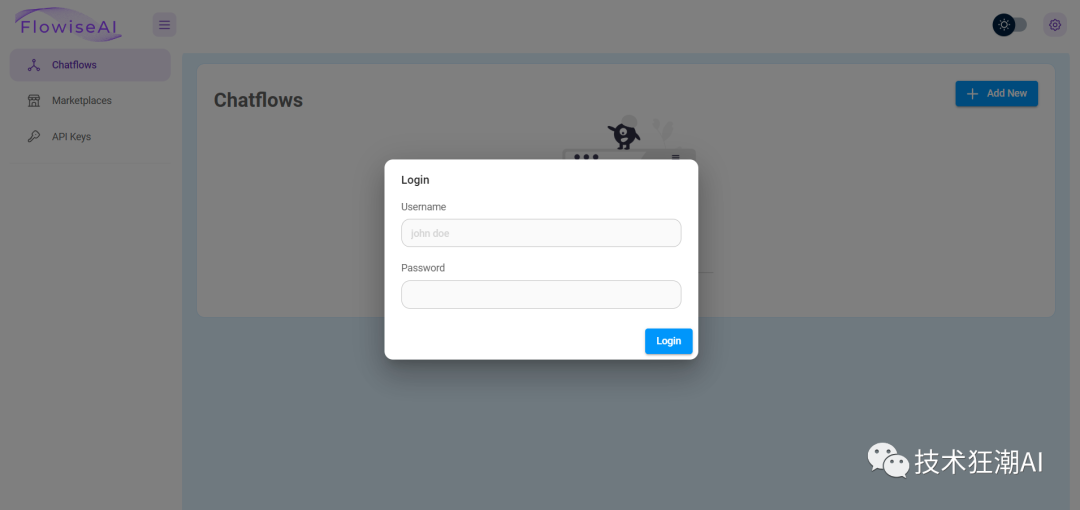Click the API Keys key icon
The image size is (1080, 510).
coord(34,136)
